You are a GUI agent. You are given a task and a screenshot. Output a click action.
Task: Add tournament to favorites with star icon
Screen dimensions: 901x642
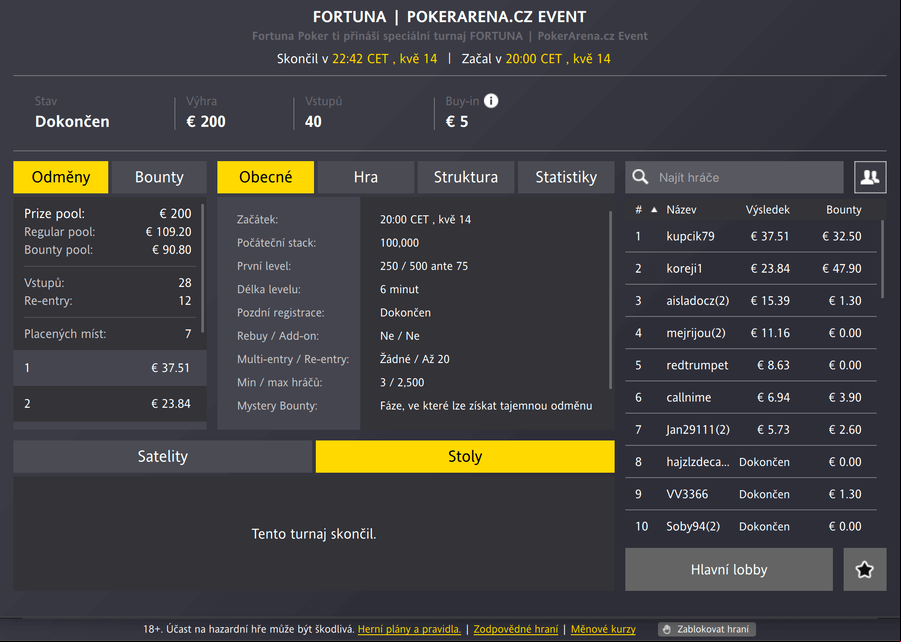click(x=865, y=570)
